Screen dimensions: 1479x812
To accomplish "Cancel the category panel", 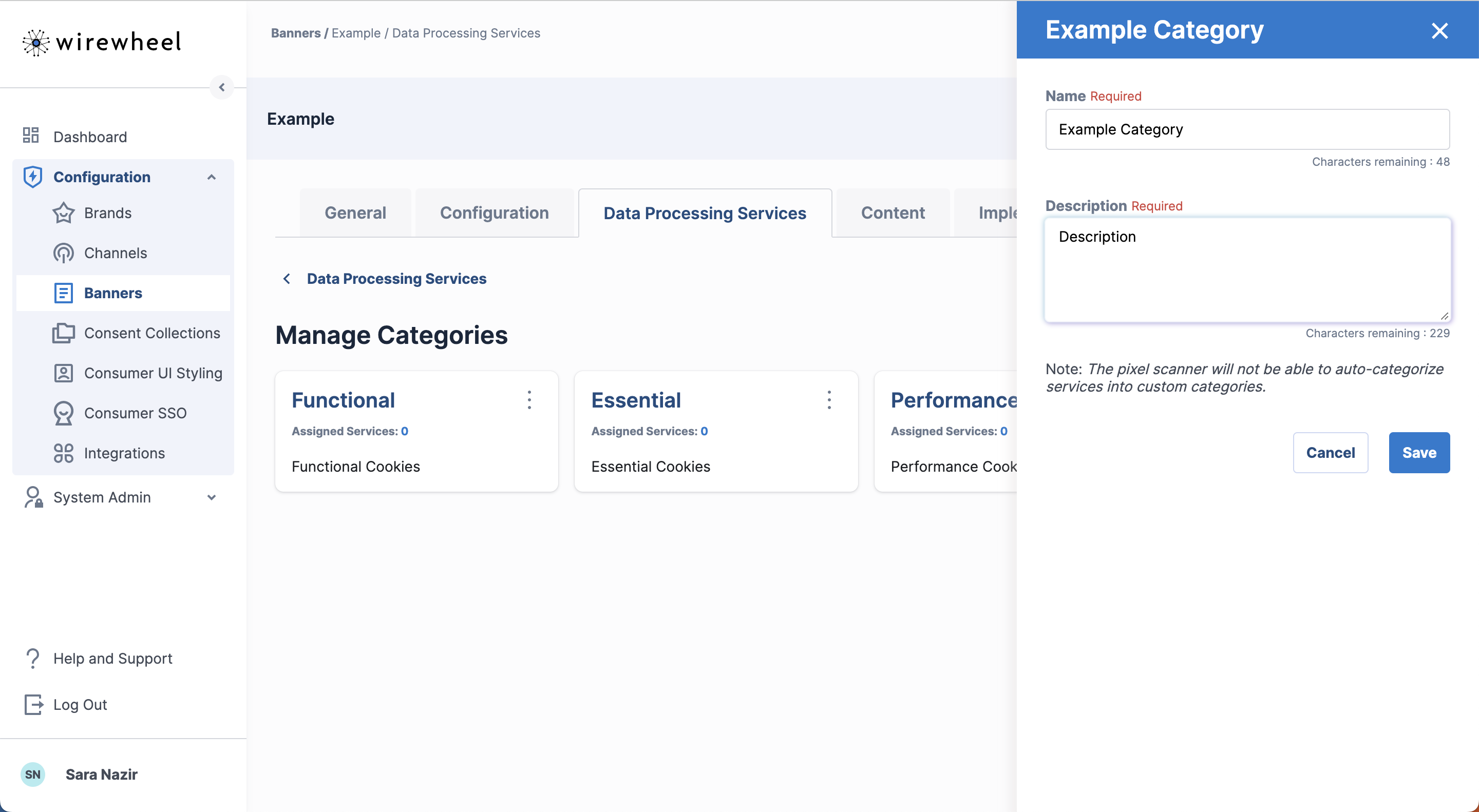I will [x=1330, y=453].
